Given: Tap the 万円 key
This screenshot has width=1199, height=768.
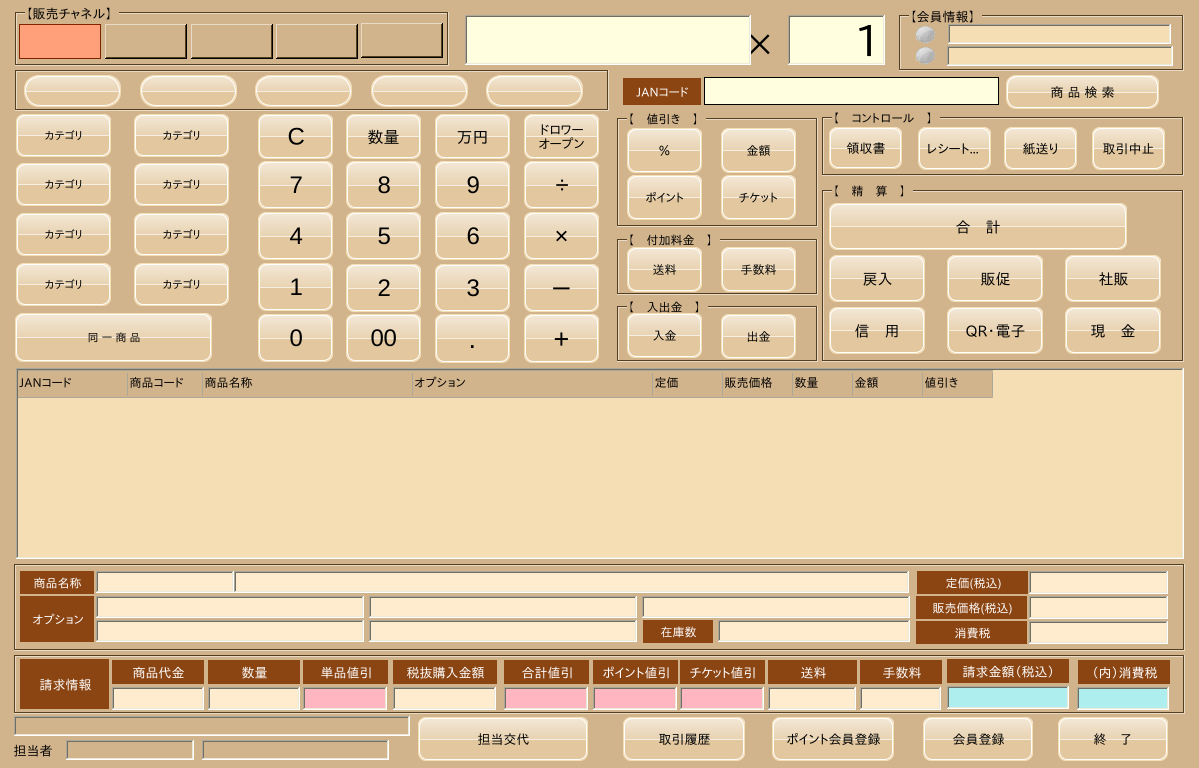Looking at the screenshot, I should tap(472, 137).
